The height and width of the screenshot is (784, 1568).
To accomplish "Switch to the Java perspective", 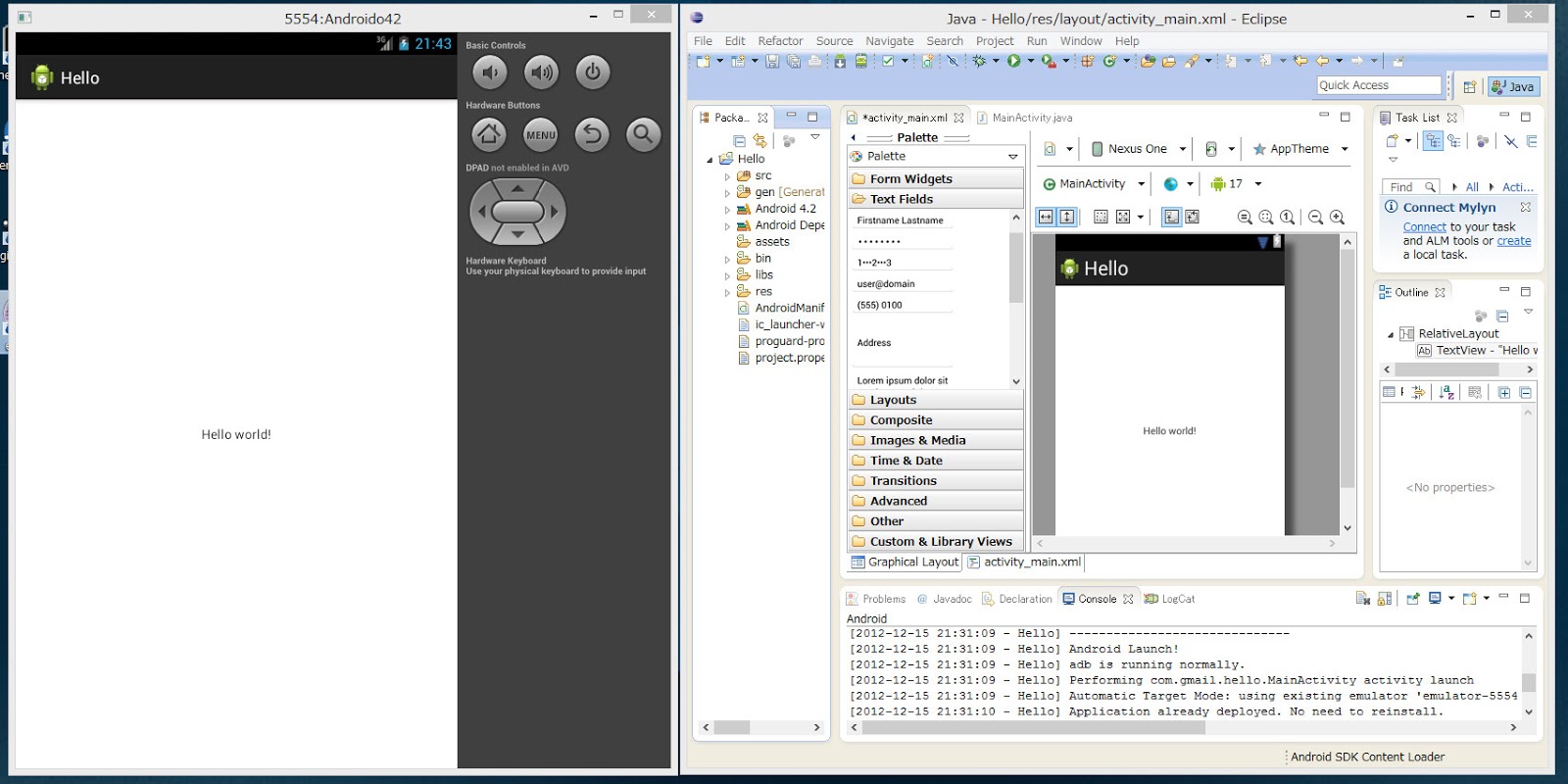I will (1513, 86).
